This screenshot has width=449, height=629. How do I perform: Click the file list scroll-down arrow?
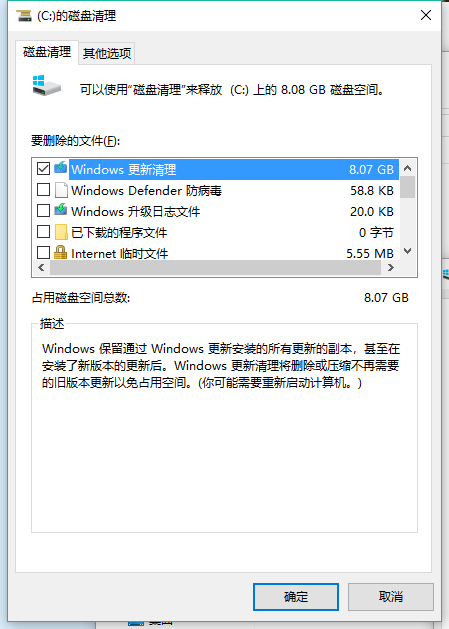point(408,251)
